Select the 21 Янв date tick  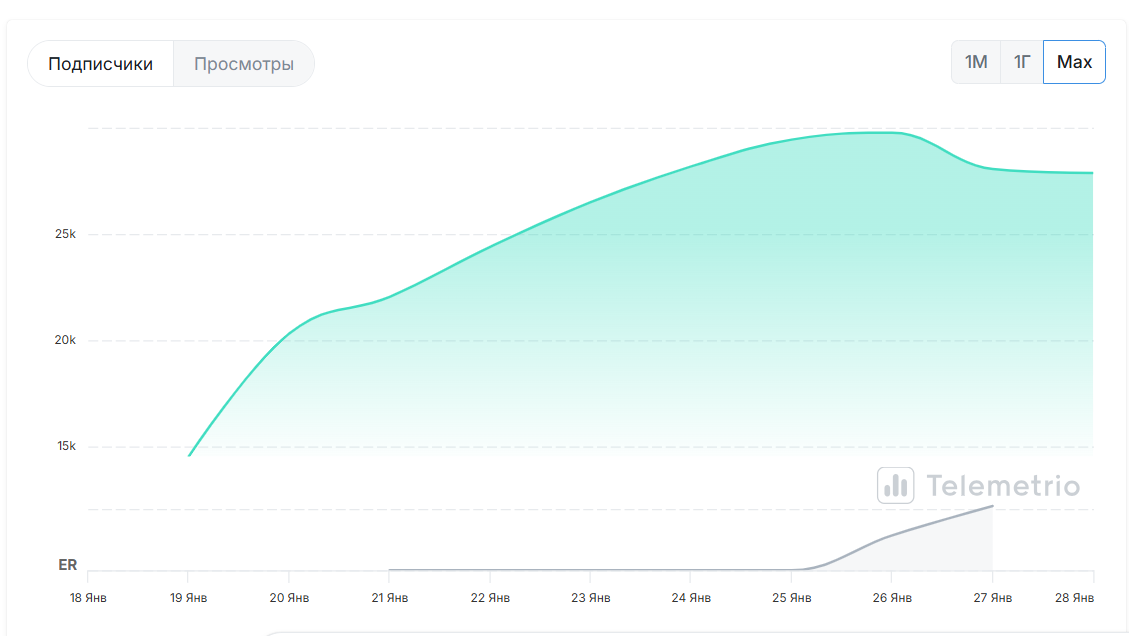click(389, 598)
